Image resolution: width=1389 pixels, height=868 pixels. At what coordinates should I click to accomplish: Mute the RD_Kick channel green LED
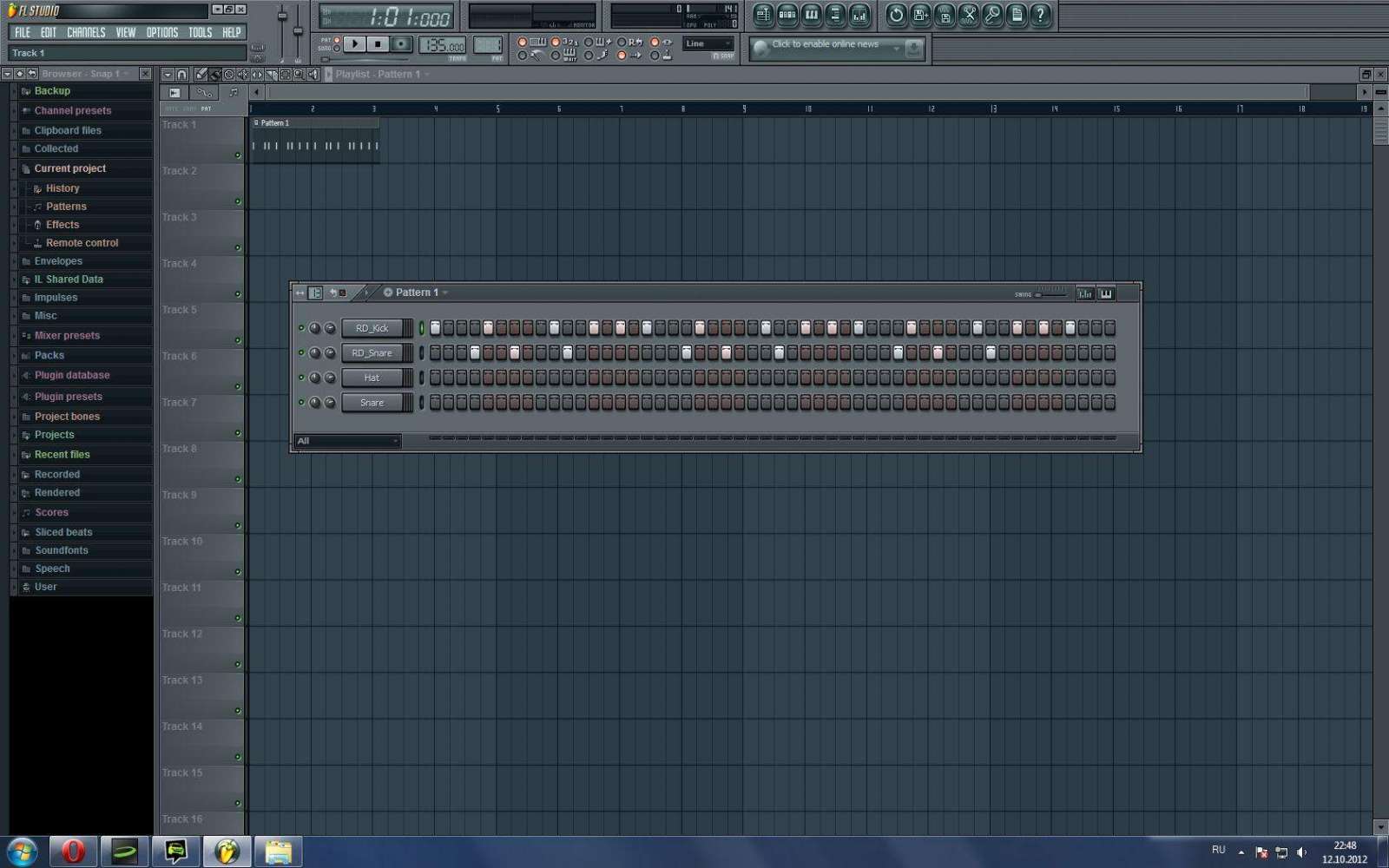click(301, 328)
